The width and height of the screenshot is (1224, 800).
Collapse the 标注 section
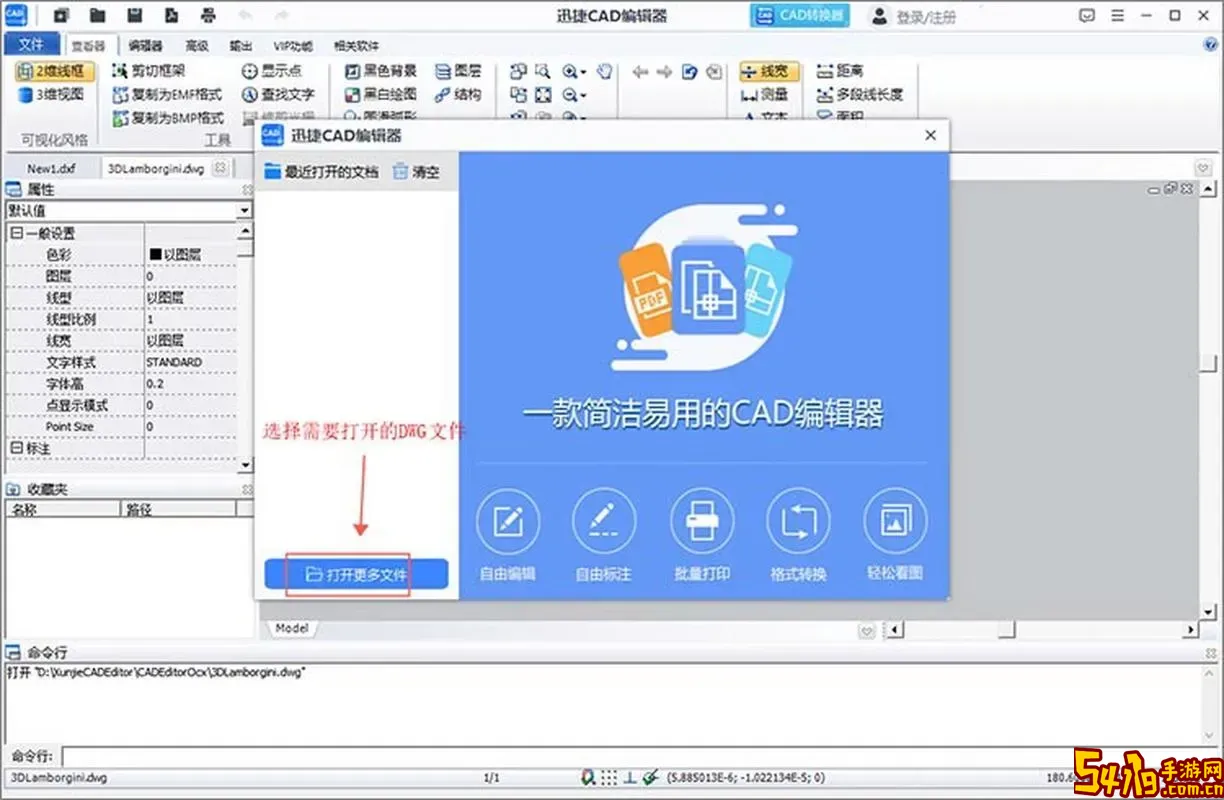coord(16,449)
